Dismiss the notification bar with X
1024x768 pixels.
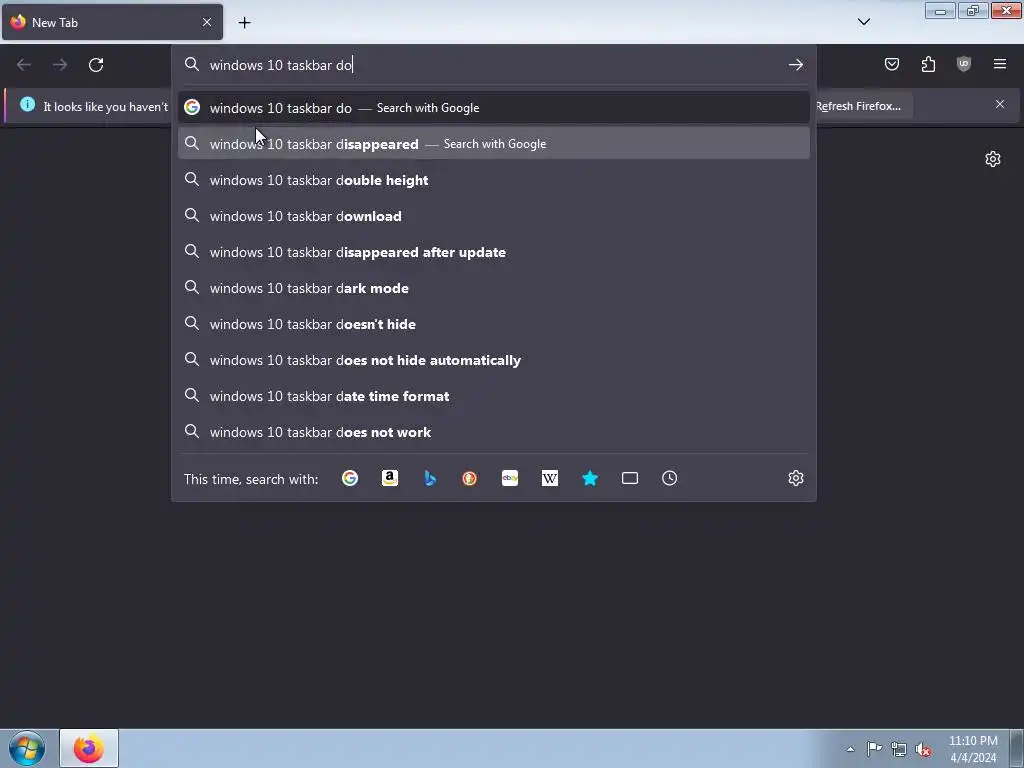pos(1000,104)
